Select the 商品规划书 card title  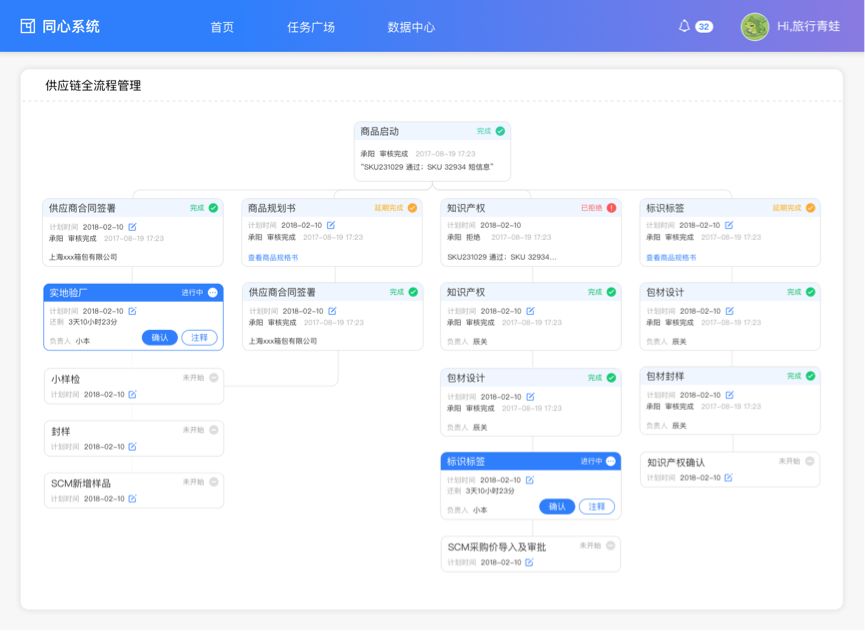pos(272,208)
